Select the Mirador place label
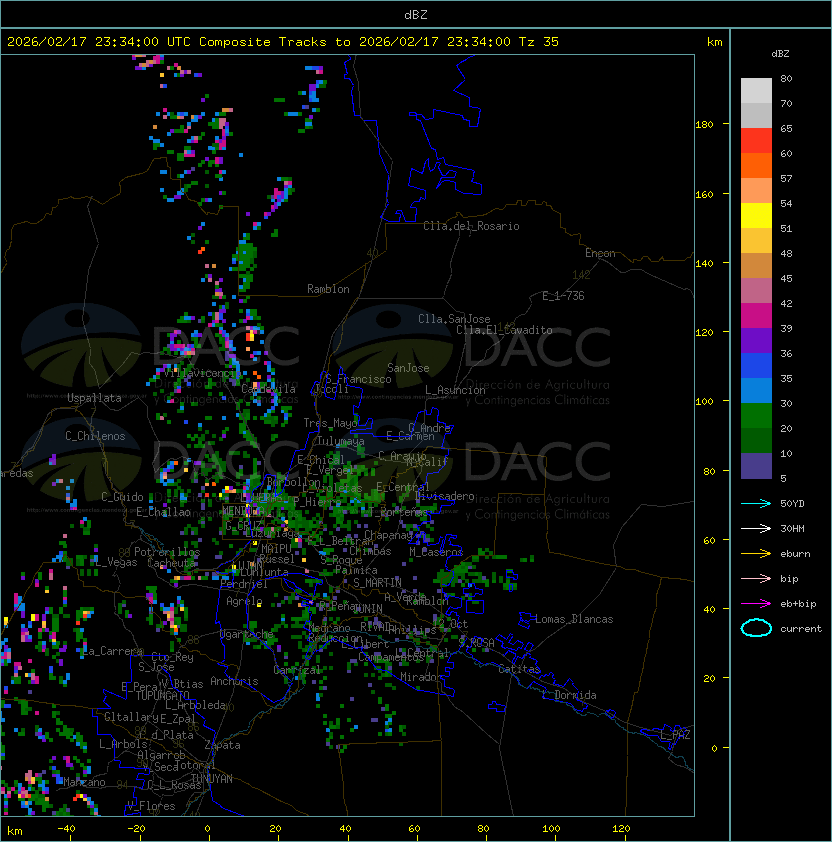The image size is (832, 842). (421, 677)
